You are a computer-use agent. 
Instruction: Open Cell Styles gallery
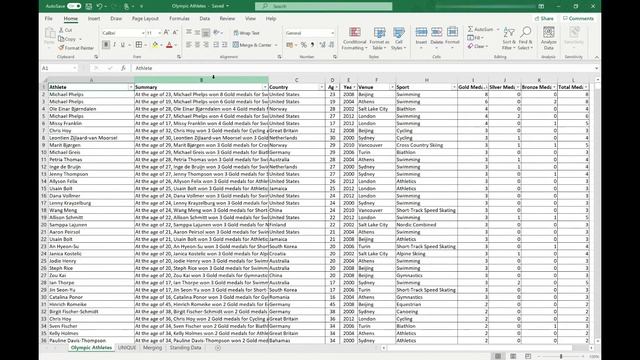[x=398, y=39]
